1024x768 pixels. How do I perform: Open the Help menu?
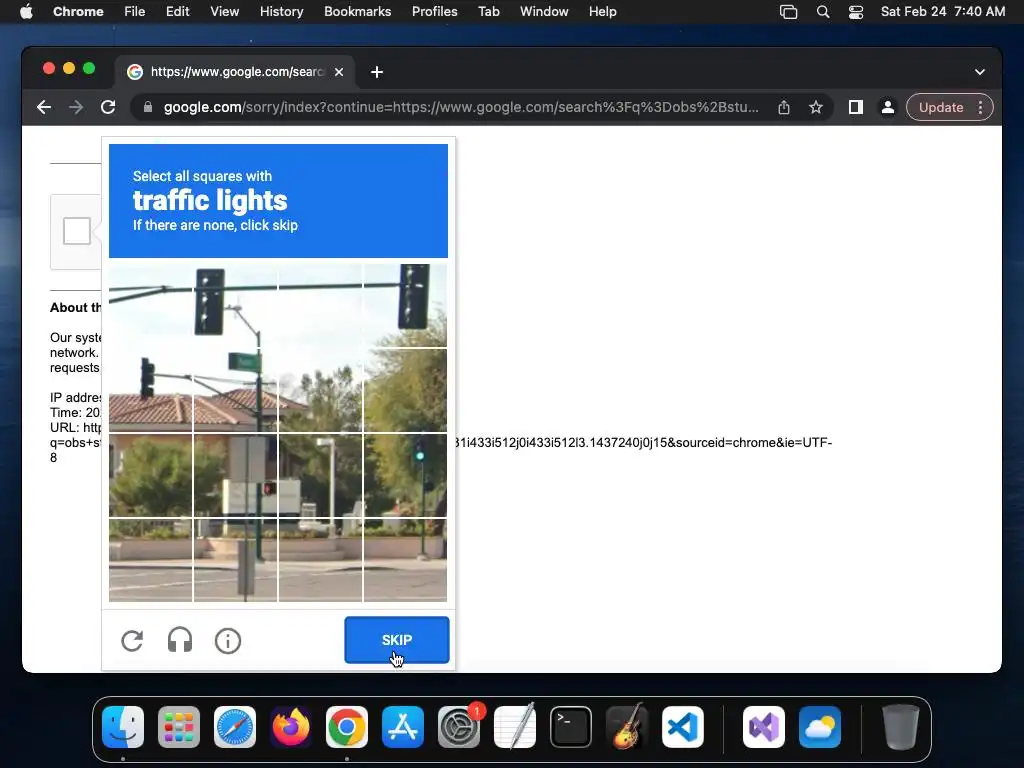tap(602, 12)
